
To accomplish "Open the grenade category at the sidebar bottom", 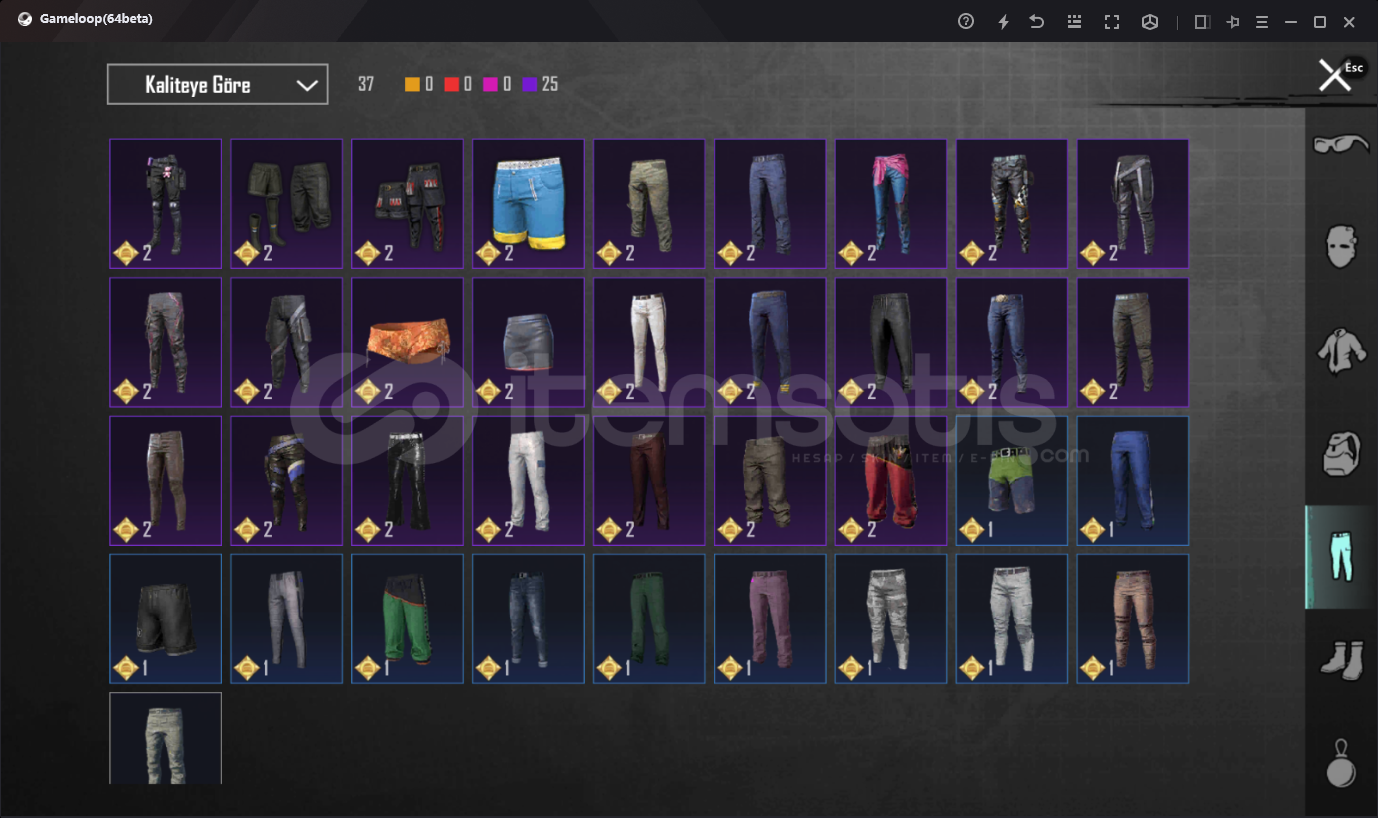I will (1340, 765).
